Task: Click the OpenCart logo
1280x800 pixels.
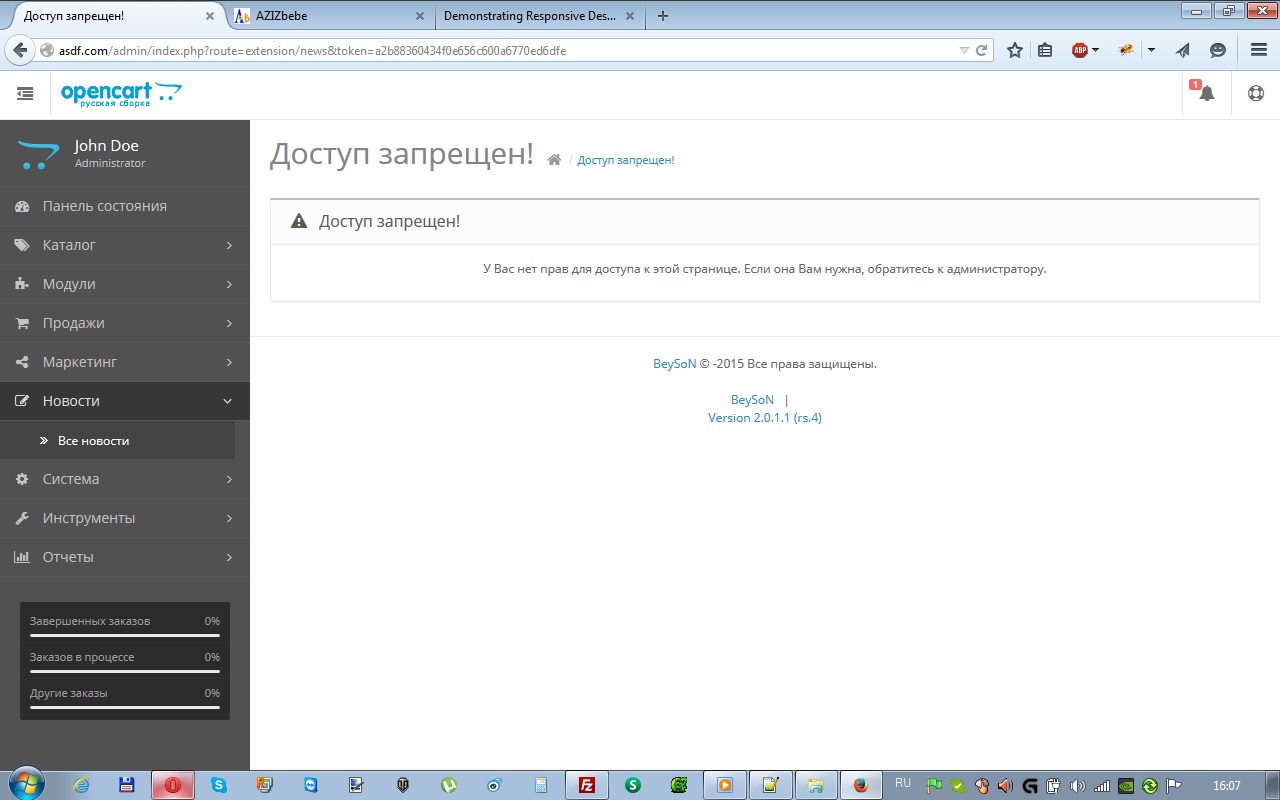Action: [x=121, y=94]
